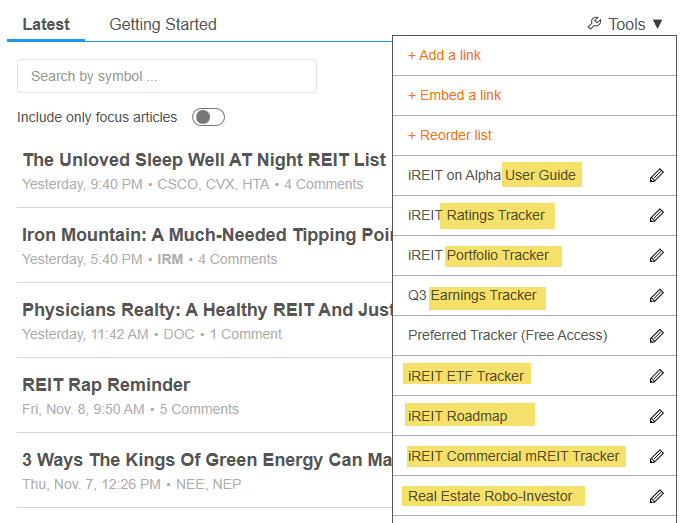Choose + Add a link option

coord(445,56)
